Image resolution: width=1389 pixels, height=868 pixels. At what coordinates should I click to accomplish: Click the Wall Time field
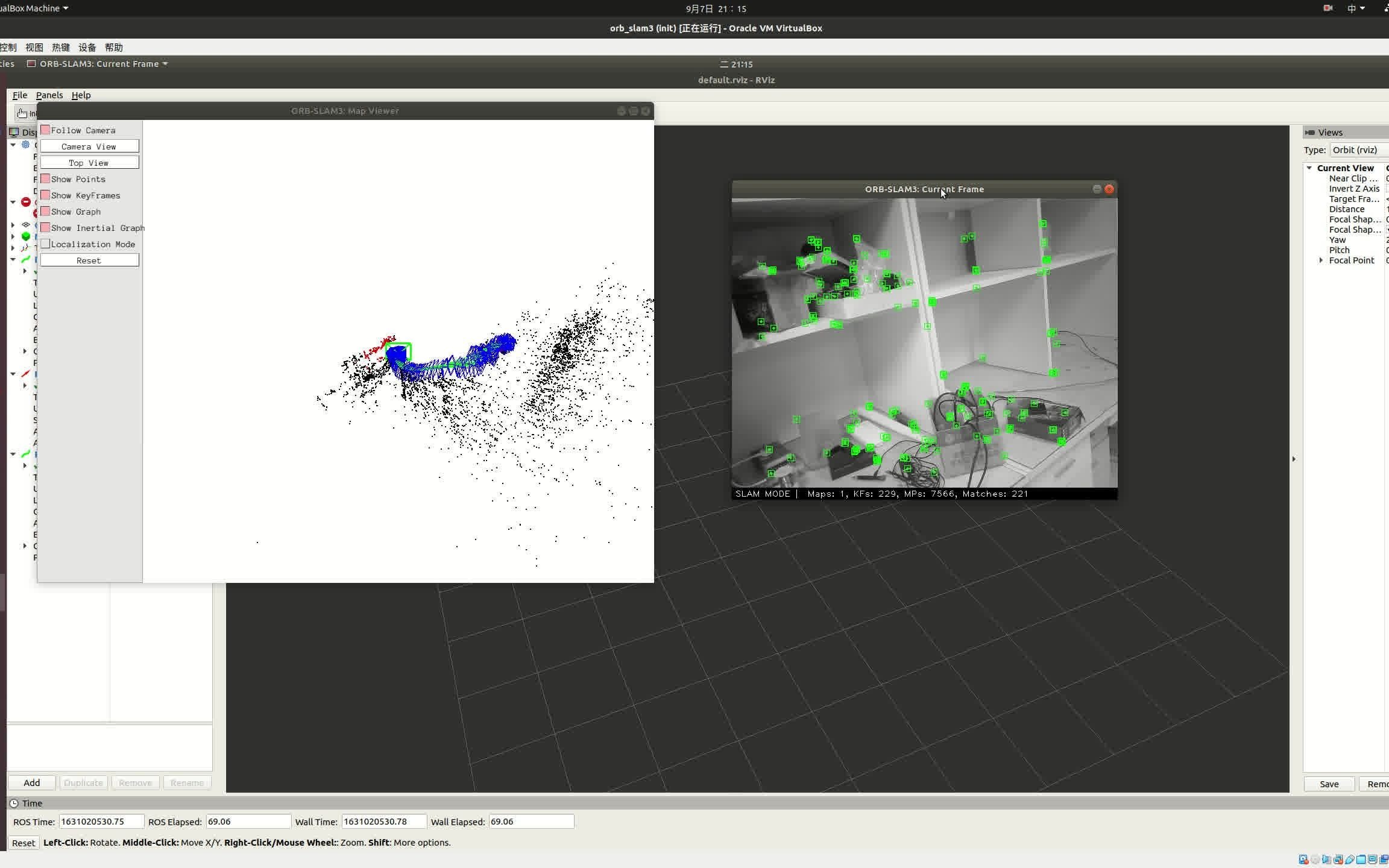[384, 822]
